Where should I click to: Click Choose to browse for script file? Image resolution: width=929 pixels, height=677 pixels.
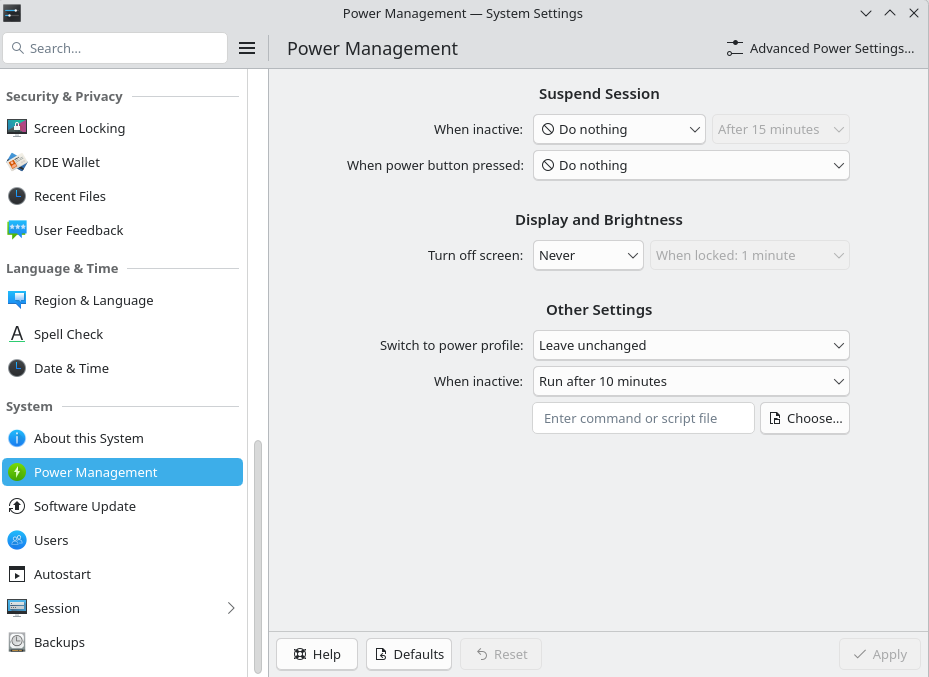click(805, 418)
